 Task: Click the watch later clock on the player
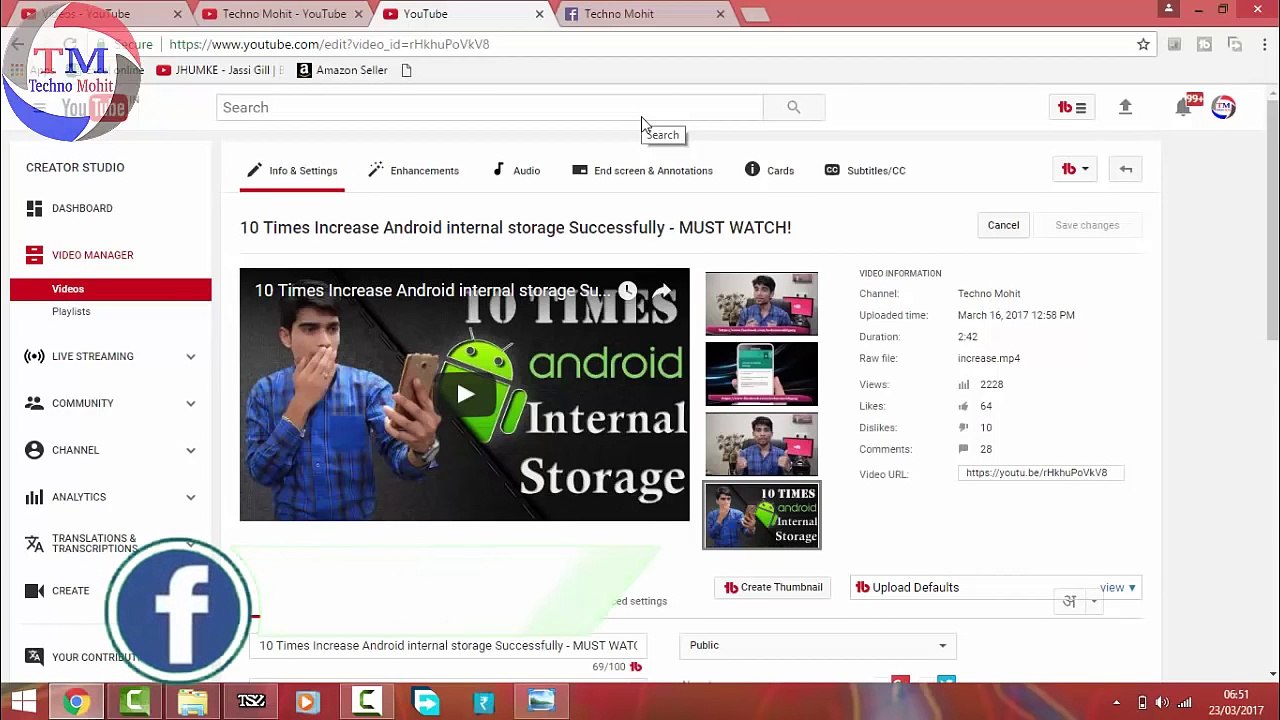(627, 291)
